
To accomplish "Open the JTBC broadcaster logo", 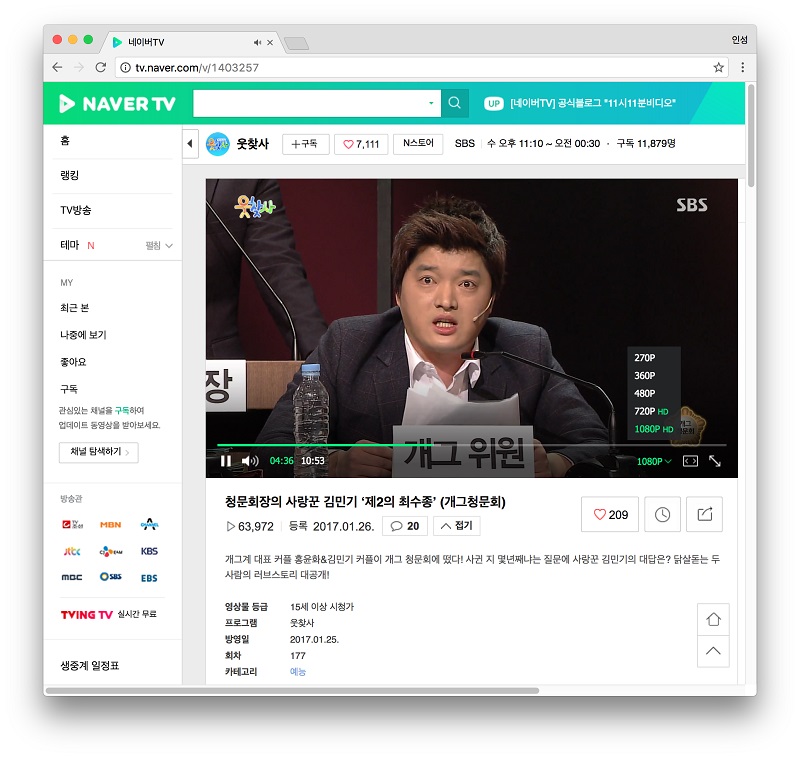I will pyautogui.click(x=72, y=551).
